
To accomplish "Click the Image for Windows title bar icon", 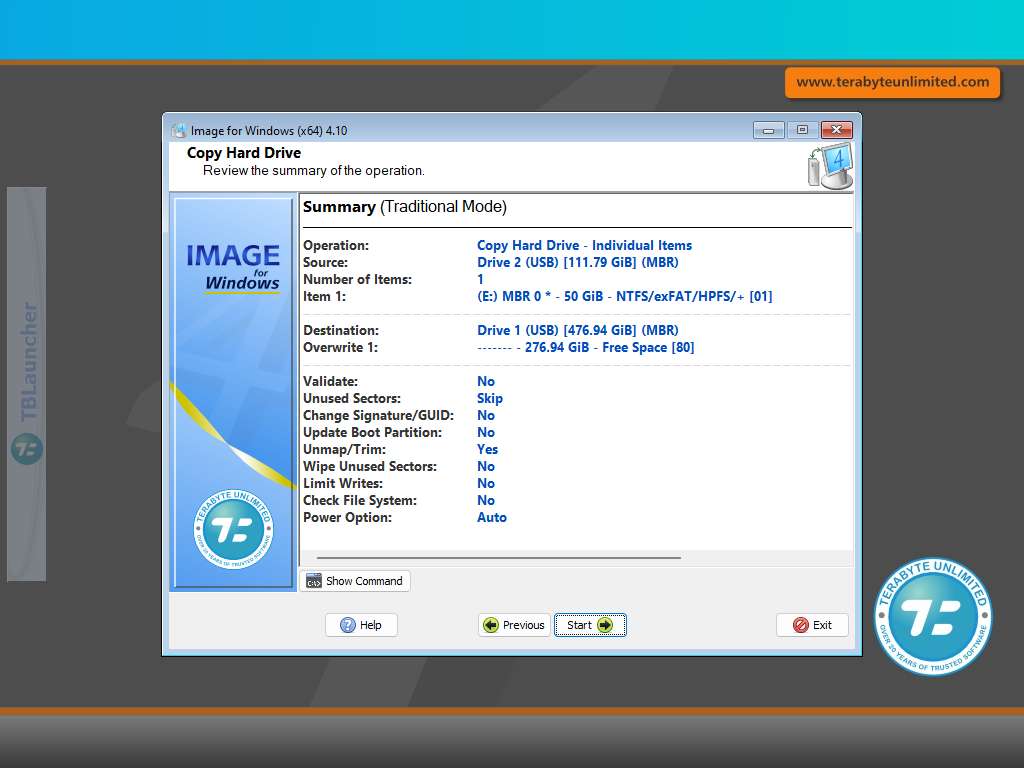I will (178, 131).
